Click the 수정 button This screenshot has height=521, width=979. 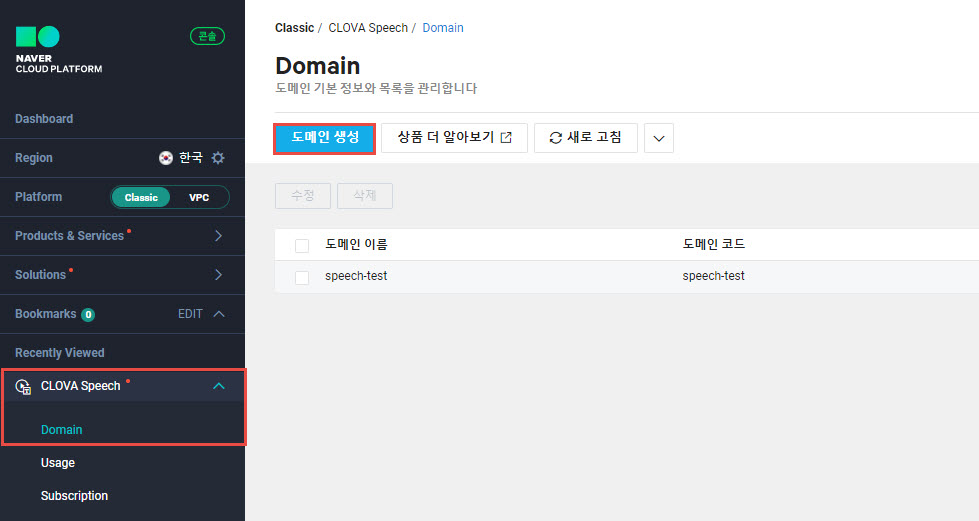(303, 196)
